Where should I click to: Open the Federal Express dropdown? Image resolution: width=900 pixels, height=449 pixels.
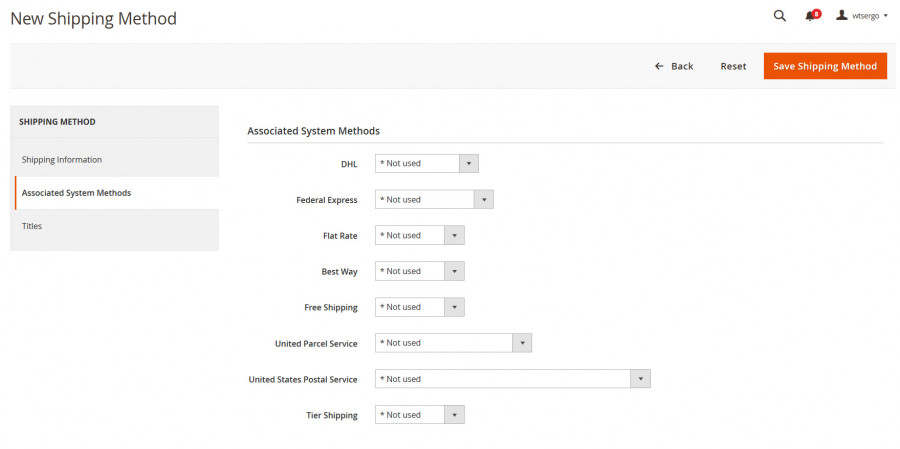click(434, 200)
